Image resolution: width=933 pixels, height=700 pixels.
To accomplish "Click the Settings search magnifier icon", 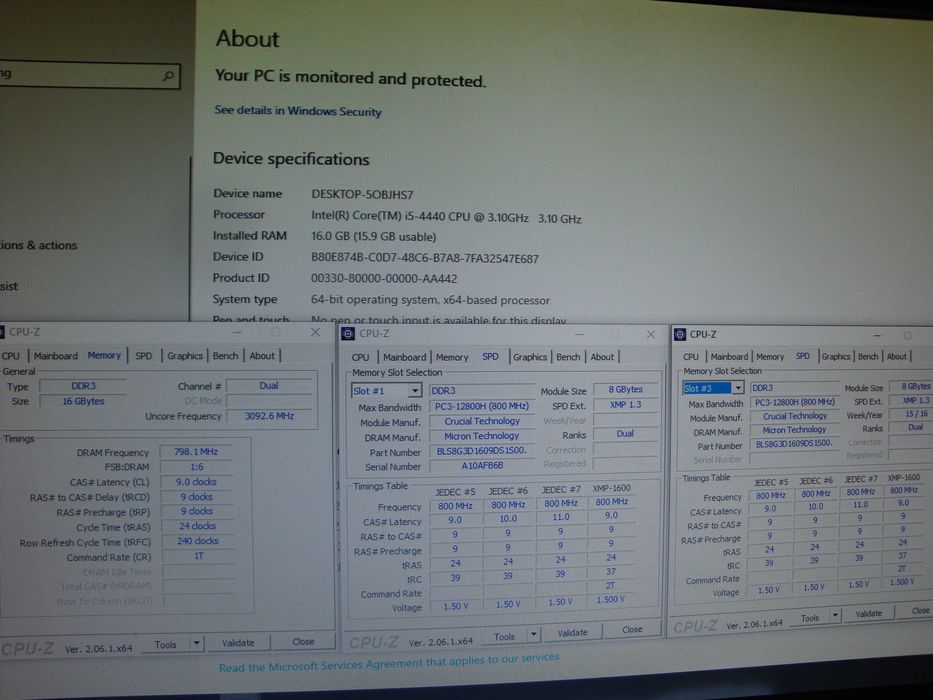I will click(168, 76).
